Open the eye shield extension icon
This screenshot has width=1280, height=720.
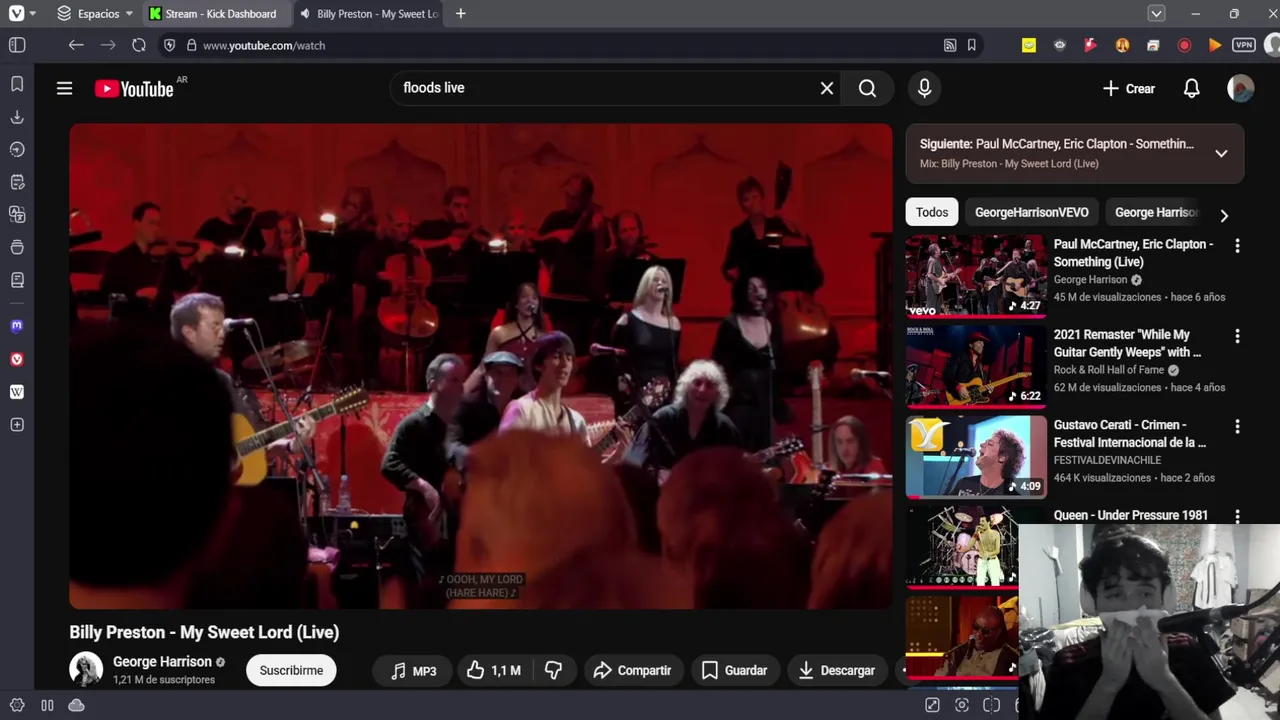[x=1060, y=45]
